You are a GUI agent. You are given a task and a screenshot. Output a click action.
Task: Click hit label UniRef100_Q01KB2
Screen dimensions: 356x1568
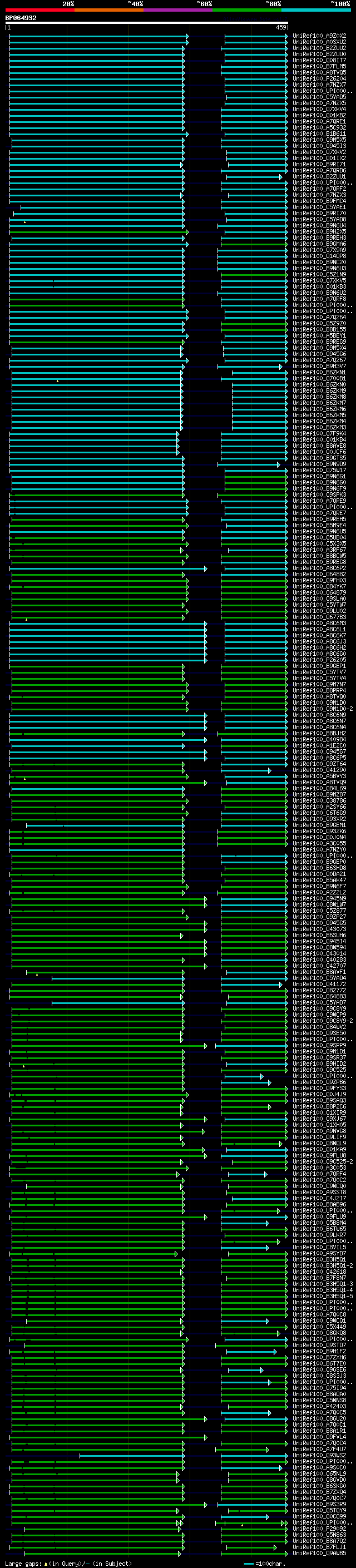[x=319, y=115]
